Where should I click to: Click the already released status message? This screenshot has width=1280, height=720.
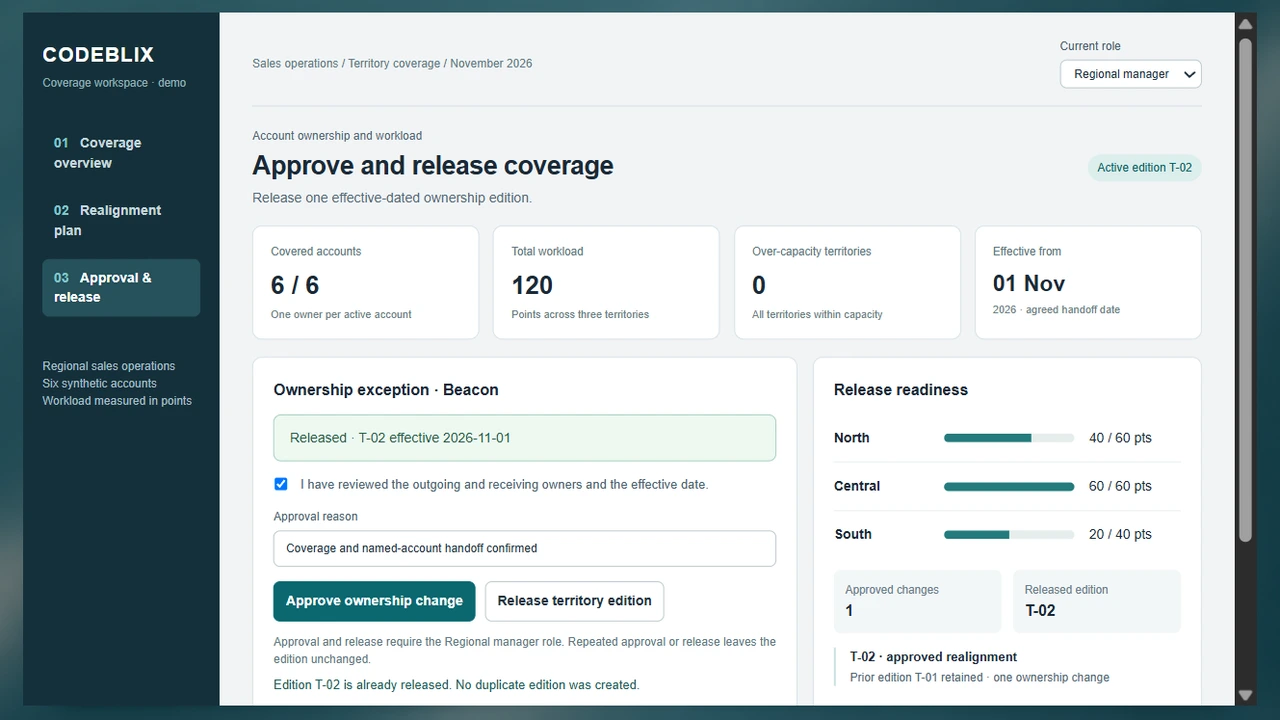[x=456, y=685]
